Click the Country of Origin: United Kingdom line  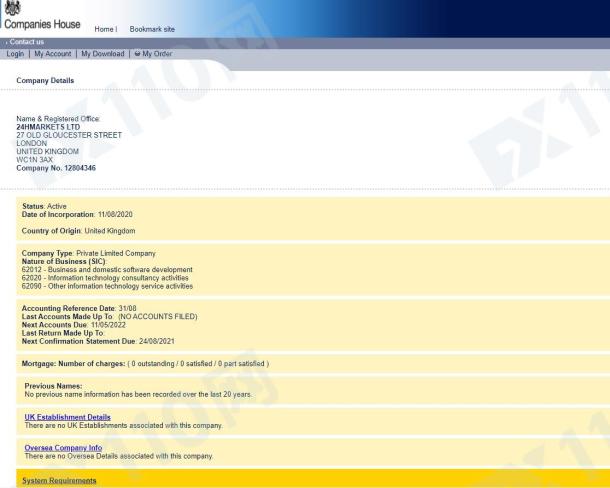click(x=79, y=231)
